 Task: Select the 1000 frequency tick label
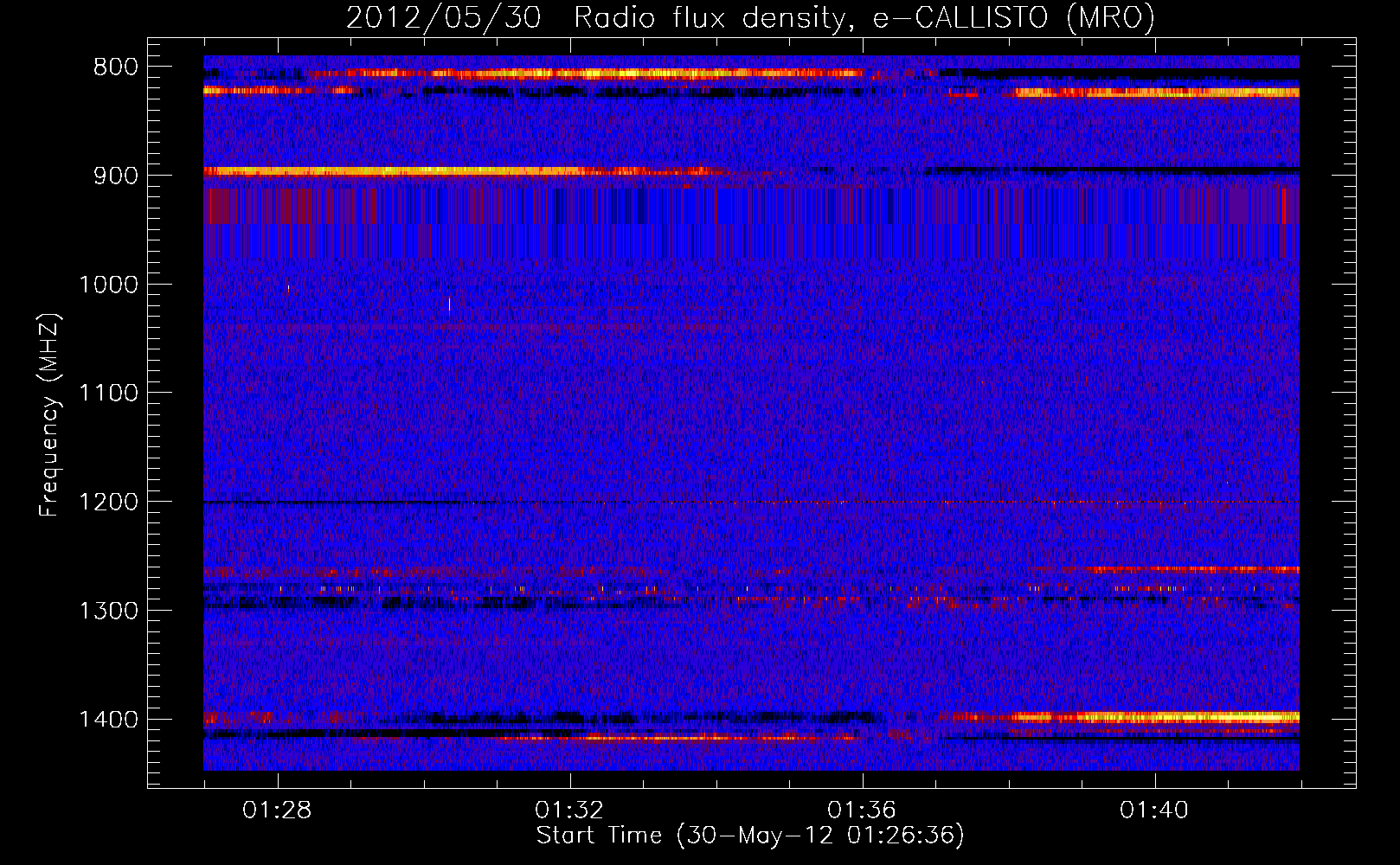click(108, 285)
